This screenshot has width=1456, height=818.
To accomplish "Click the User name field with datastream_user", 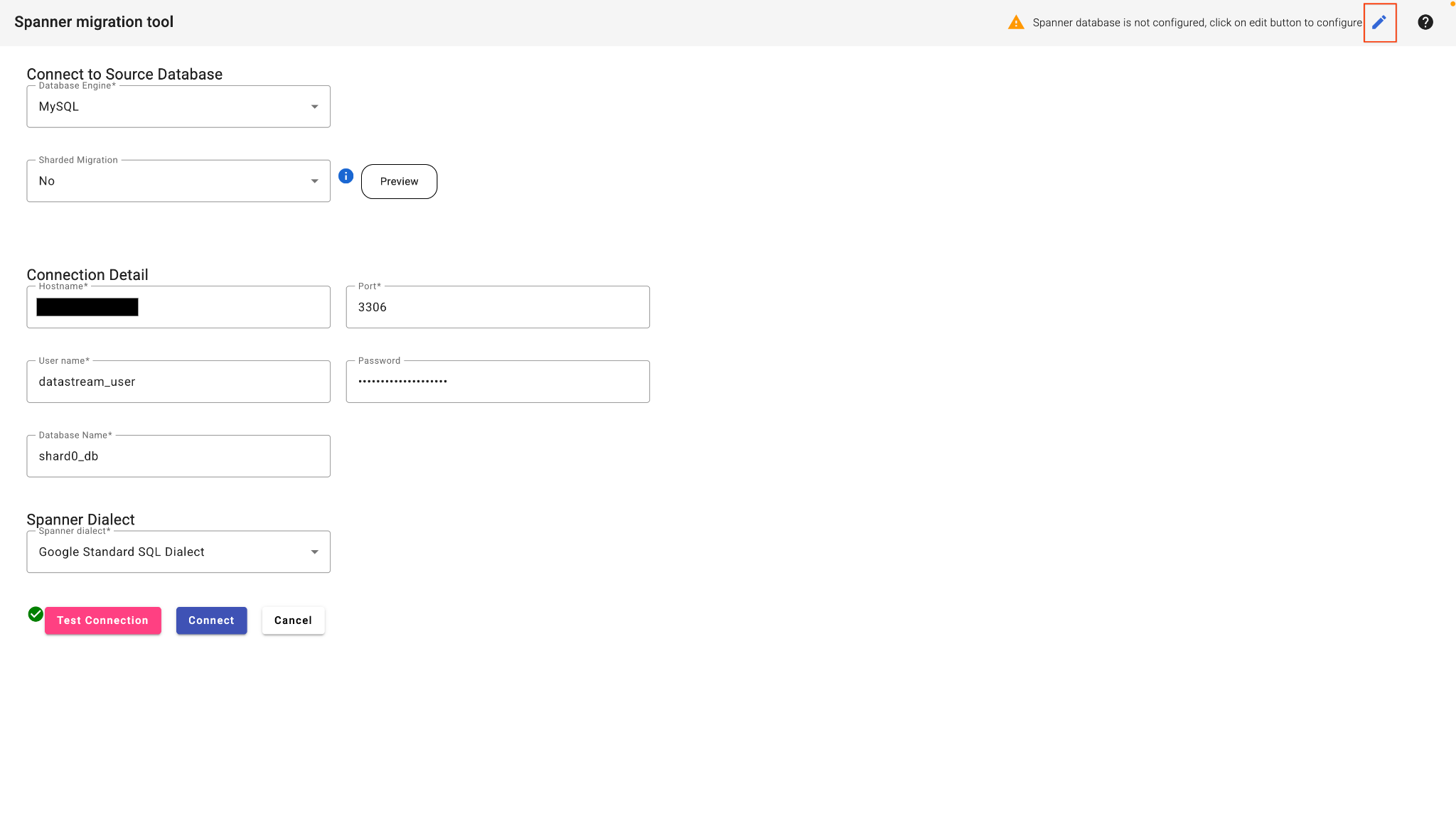I will [x=178, y=382].
